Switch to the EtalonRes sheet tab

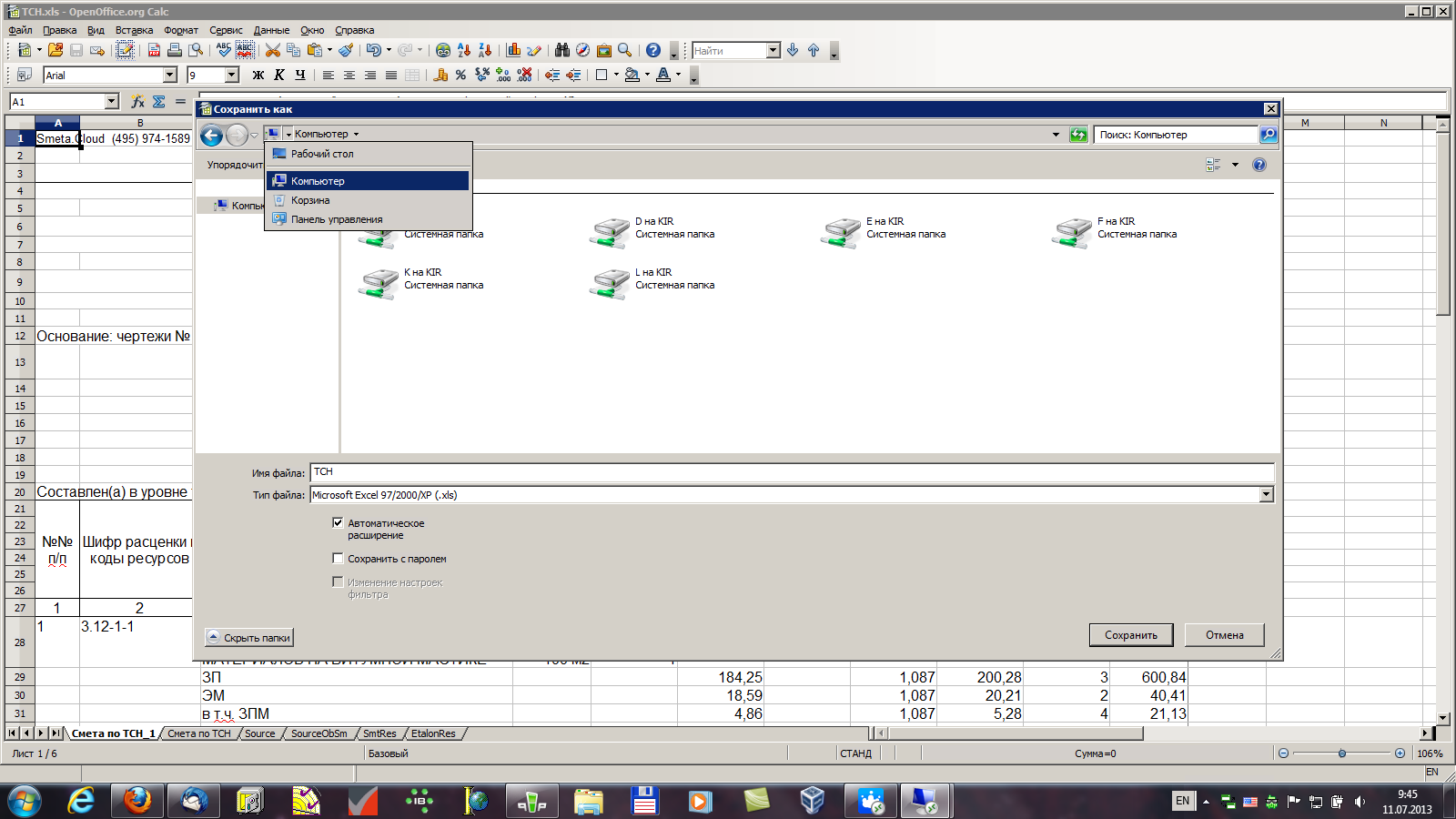tap(433, 733)
